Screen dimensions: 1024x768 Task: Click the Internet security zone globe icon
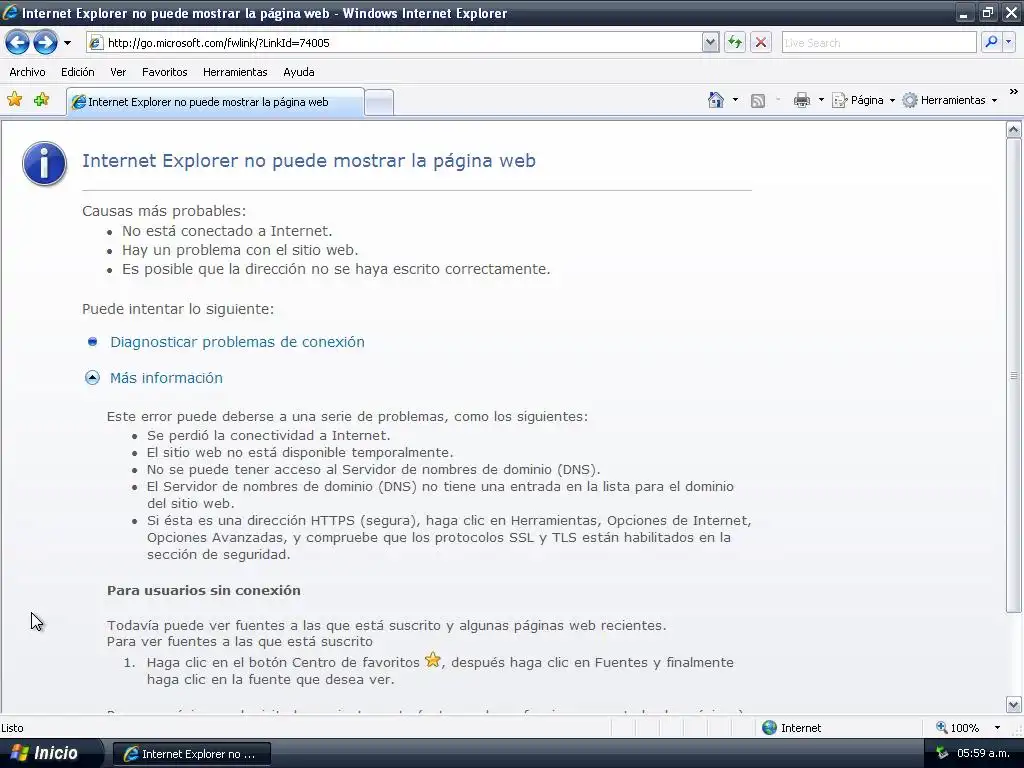coord(769,728)
